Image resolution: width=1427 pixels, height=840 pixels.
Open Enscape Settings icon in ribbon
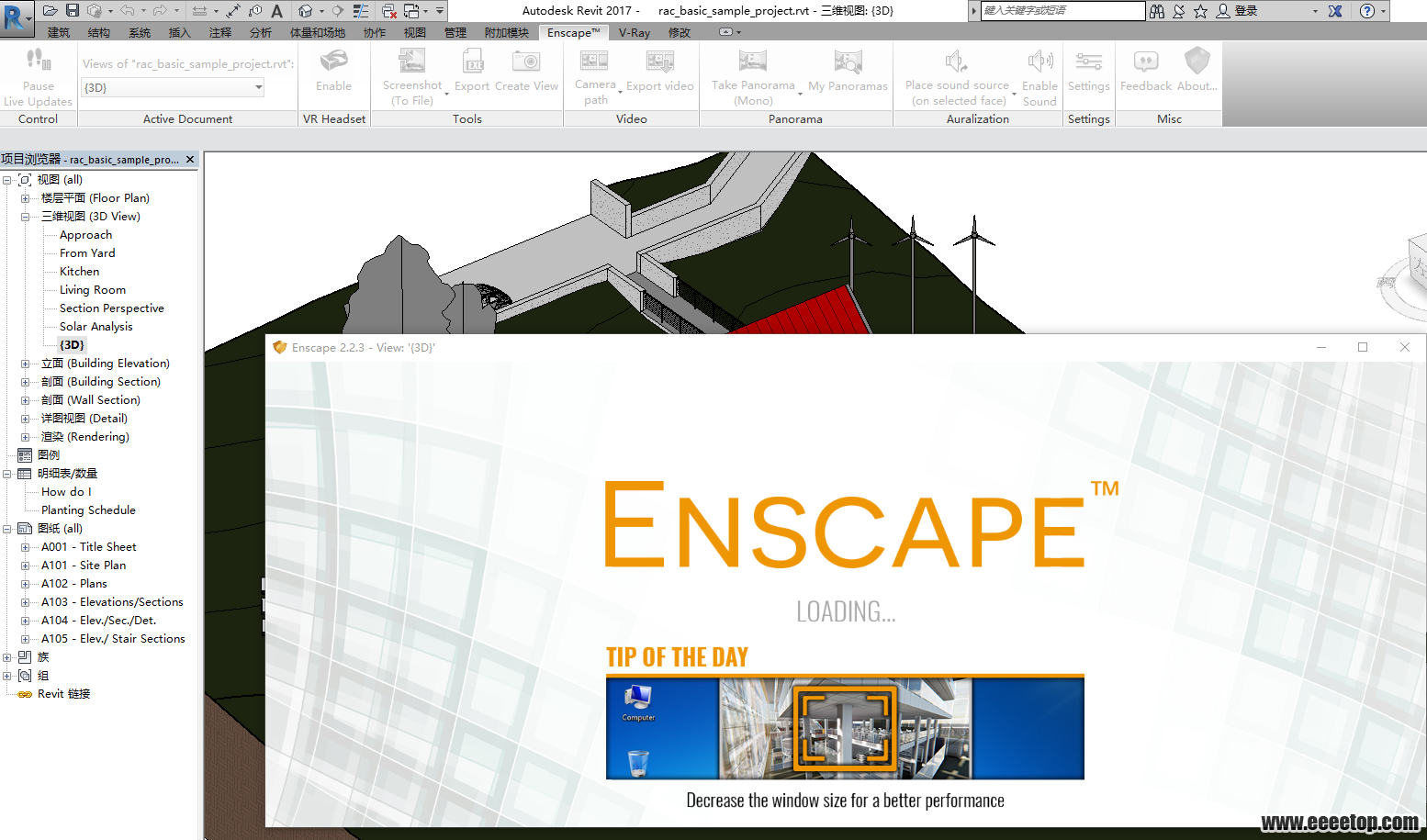[x=1088, y=62]
